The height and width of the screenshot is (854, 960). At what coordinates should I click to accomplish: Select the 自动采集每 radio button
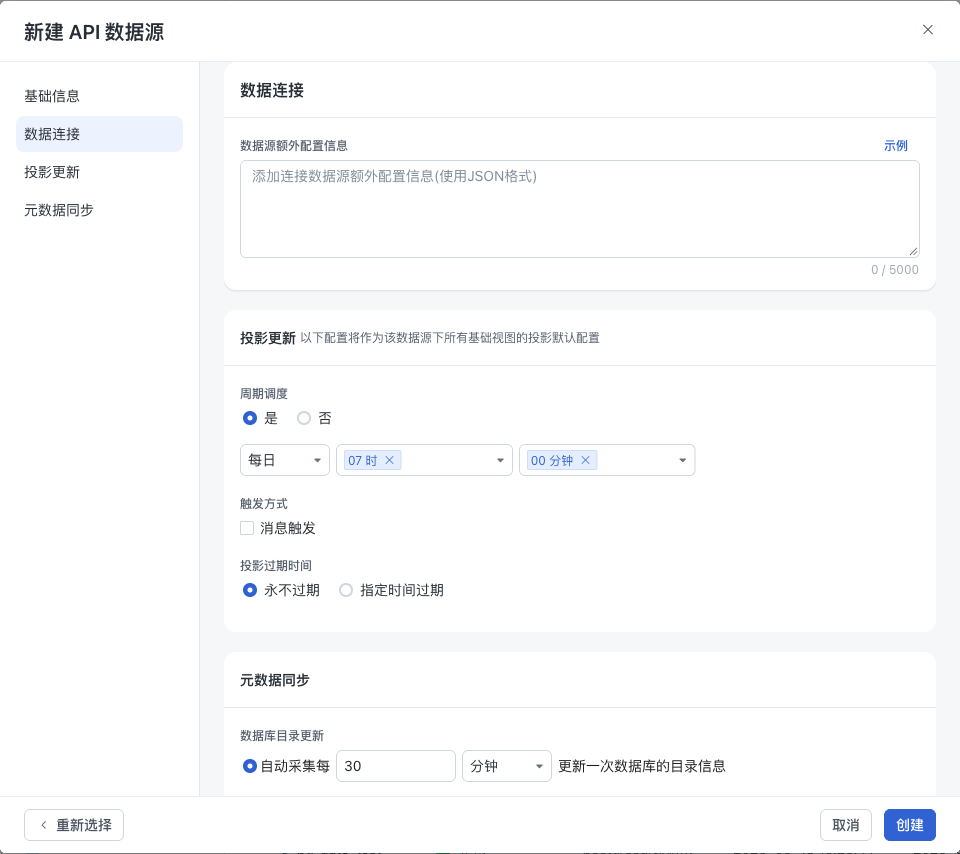coord(250,766)
